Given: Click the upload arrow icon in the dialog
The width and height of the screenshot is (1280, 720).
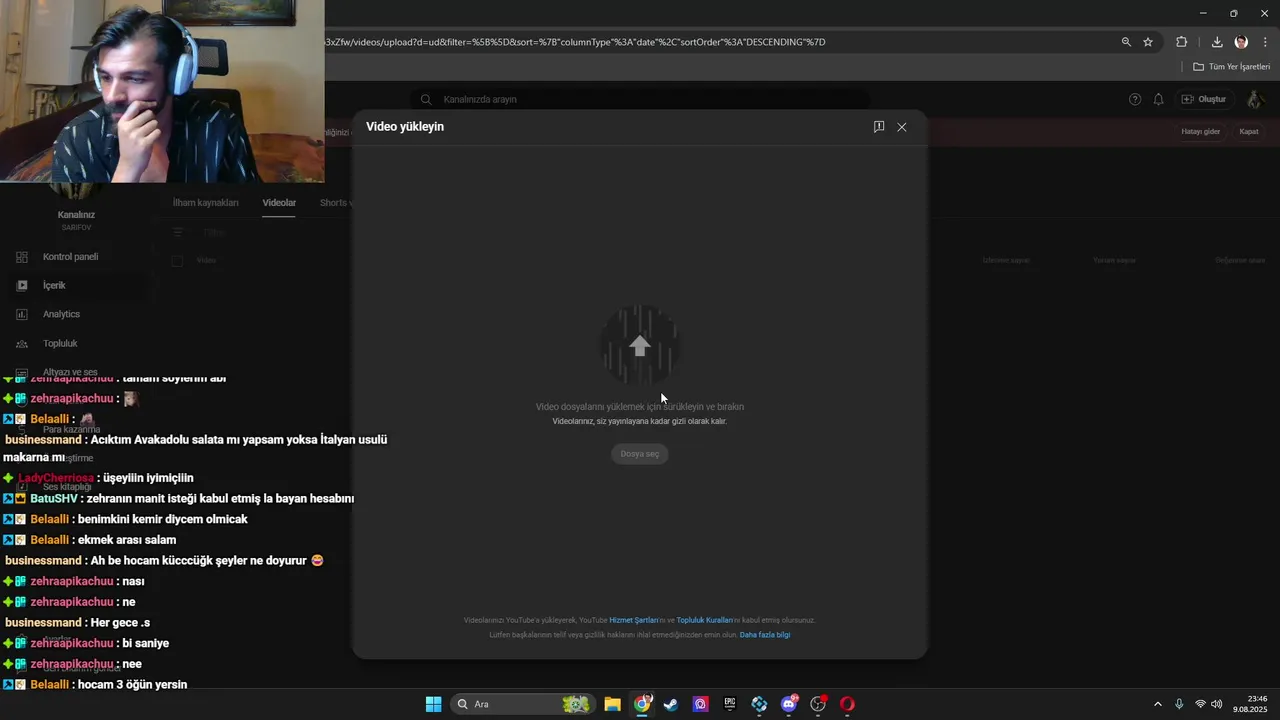Looking at the screenshot, I should [640, 345].
